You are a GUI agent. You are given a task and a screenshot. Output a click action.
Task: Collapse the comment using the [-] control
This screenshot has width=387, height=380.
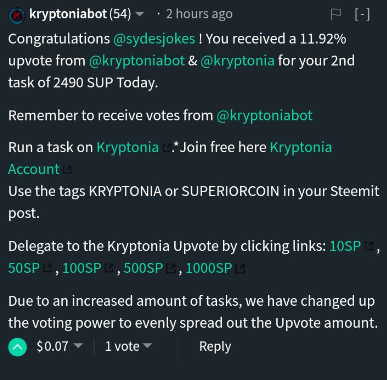point(362,14)
